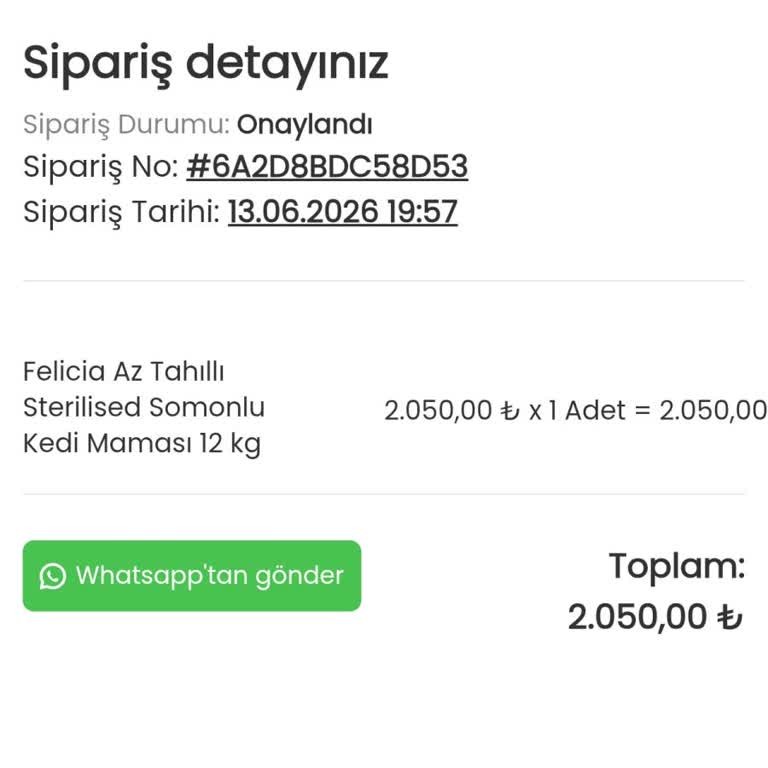
Task: Send order via Whatsapp'tan gönder button
Action: click(192, 576)
